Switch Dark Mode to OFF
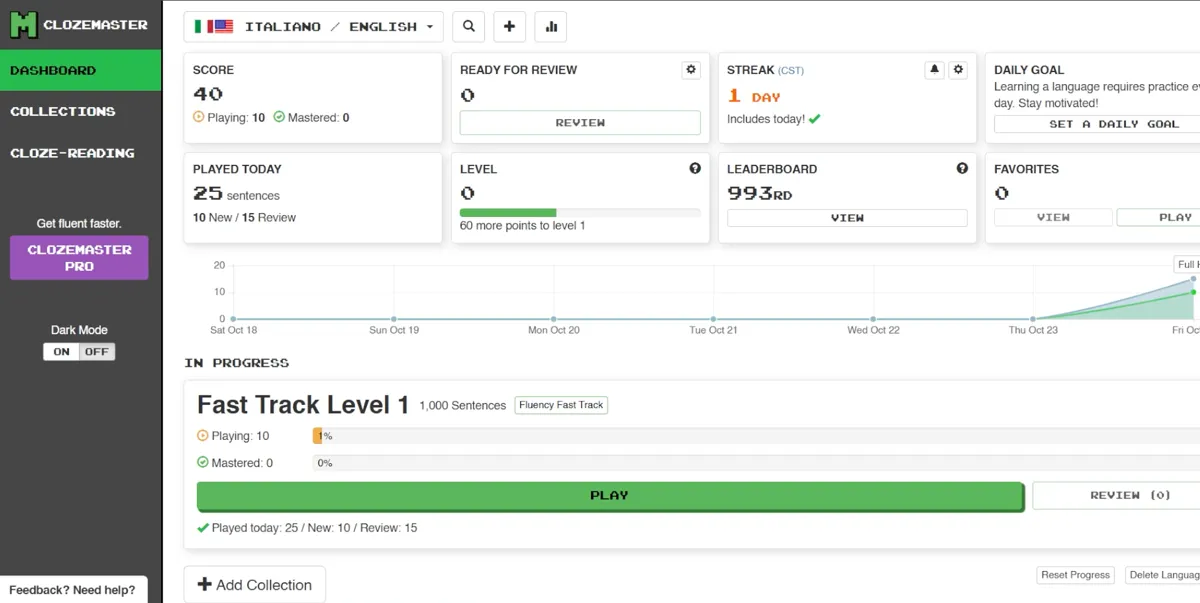This screenshot has width=1200, height=603. pyautogui.click(x=97, y=352)
